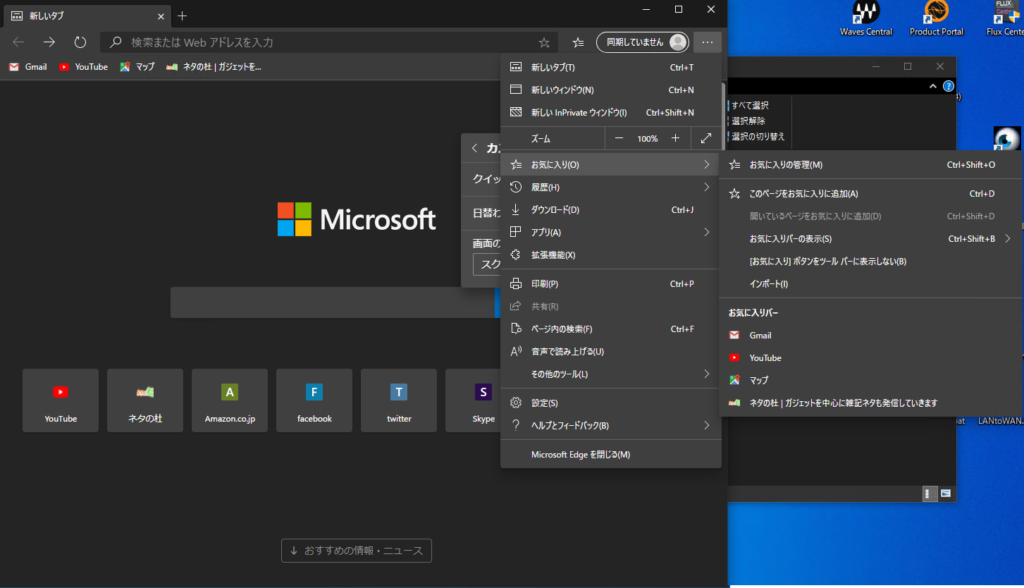Open Product Portal desktop shortcut
The width and height of the screenshot is (1024, 588).
(936, 19)
